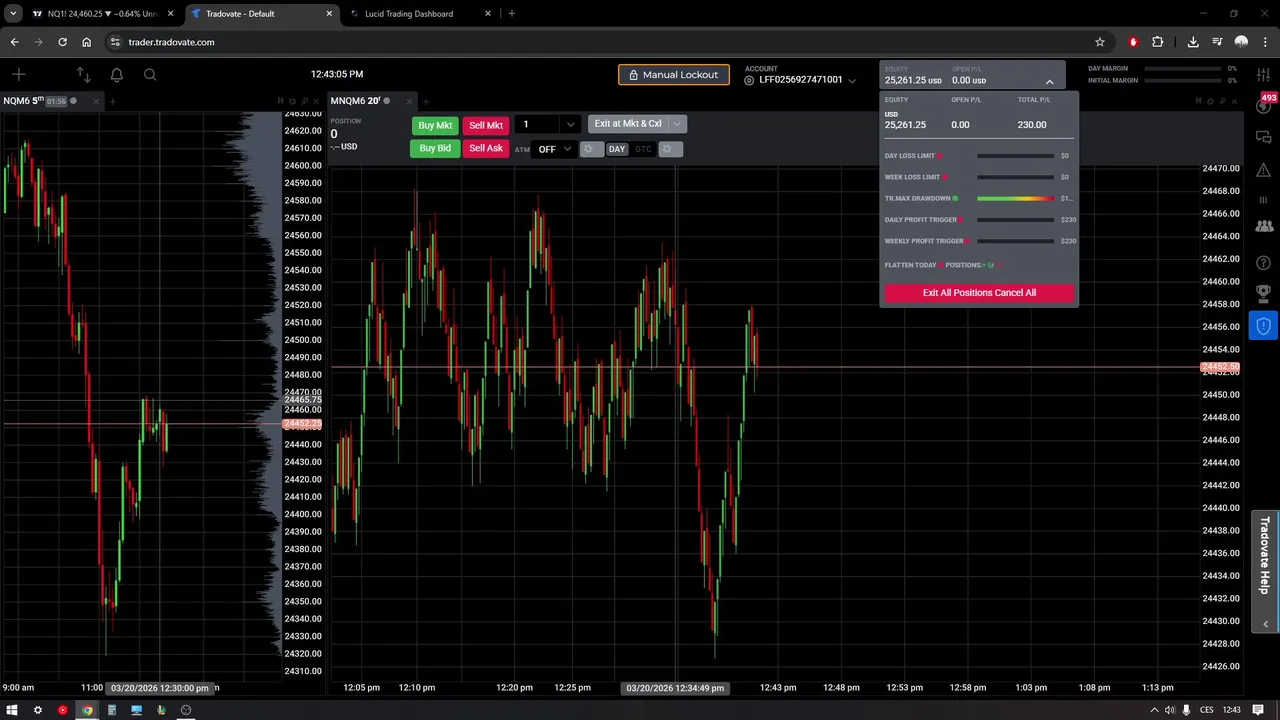Open browser extensions puzzle icon
Viewport: 1280px width, 720px height.
tap(1158, 42)
